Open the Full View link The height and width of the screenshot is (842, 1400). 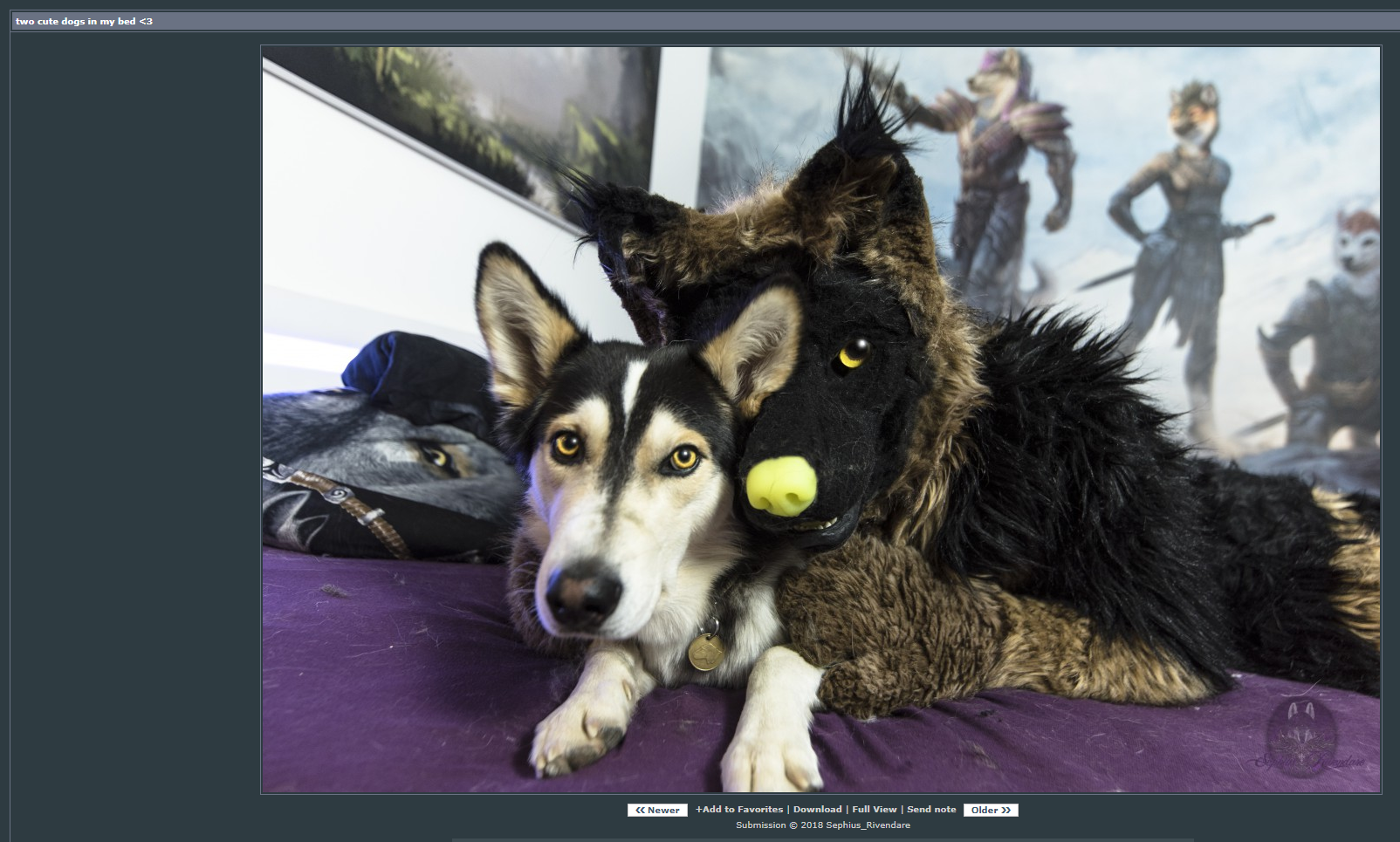[875, 810]
